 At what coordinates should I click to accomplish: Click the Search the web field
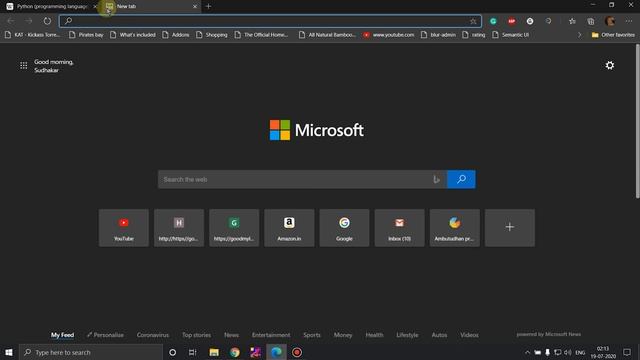tap(302, 179)
